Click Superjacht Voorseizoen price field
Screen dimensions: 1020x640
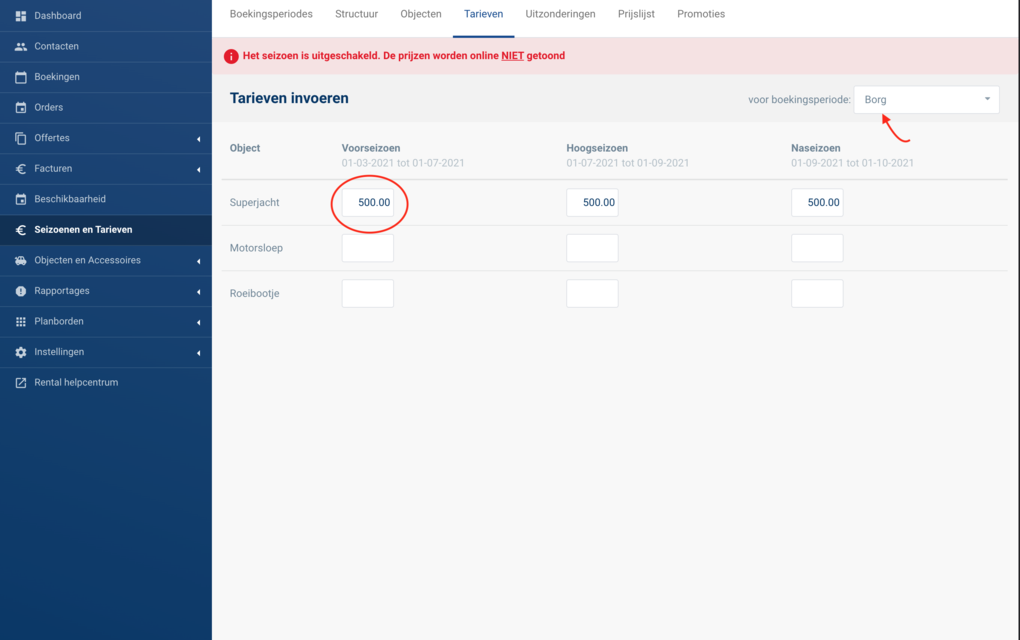coord(368,203)
